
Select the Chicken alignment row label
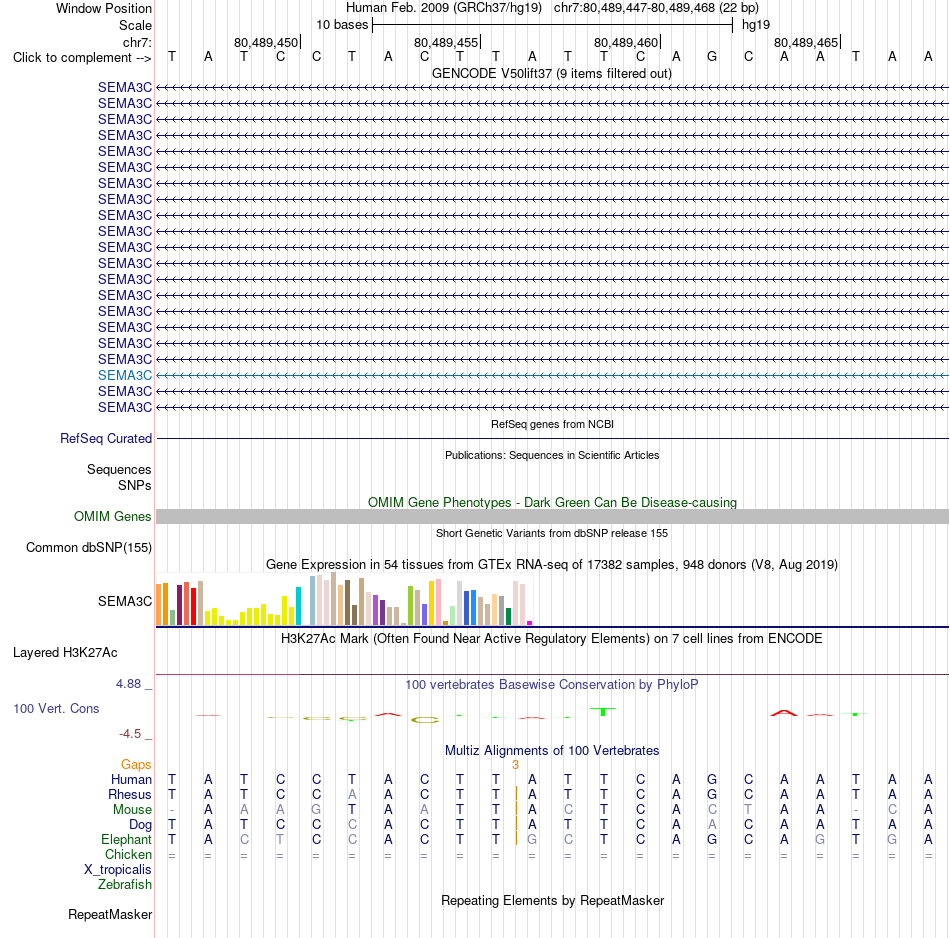[x=128, y=855]
